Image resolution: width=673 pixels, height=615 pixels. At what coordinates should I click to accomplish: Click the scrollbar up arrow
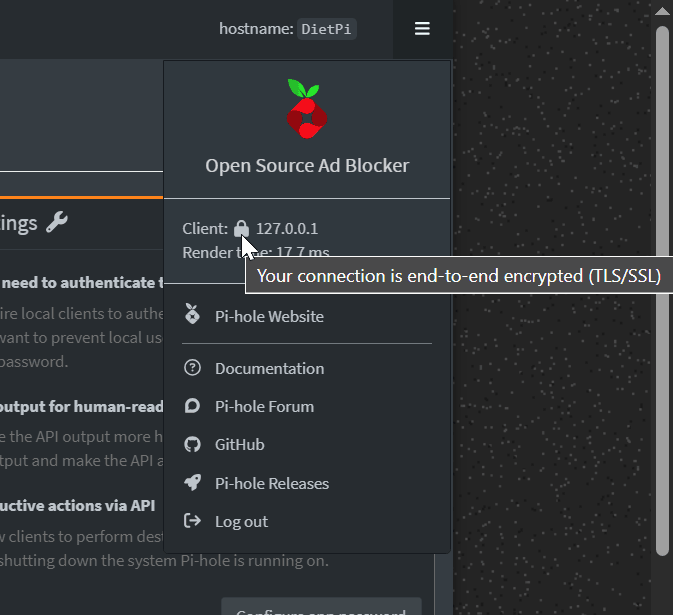[x=663, y=12]
